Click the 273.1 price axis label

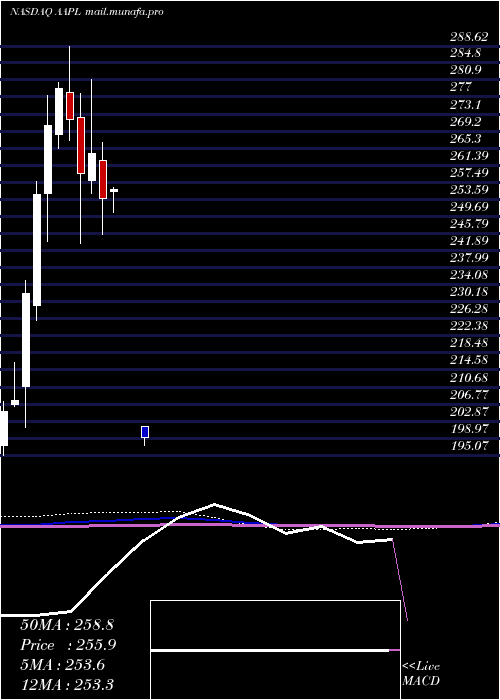466,104
